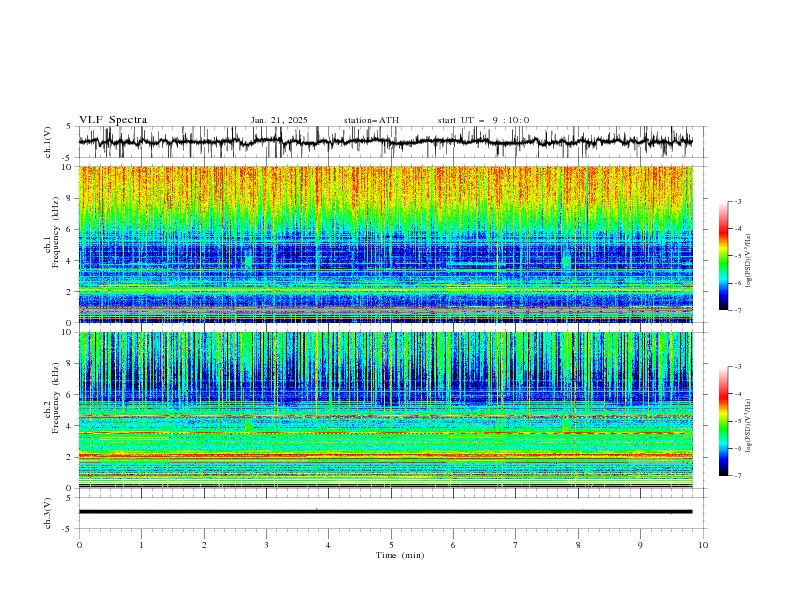Click the ch.3 flat voltage trace
This screenshot has height=612, width=792.
[386, 512]
